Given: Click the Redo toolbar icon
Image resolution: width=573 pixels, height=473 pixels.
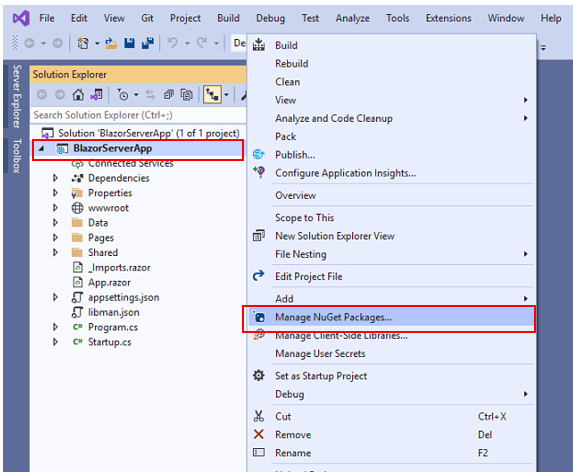Looking at the screenshot, I should [202, 43].
